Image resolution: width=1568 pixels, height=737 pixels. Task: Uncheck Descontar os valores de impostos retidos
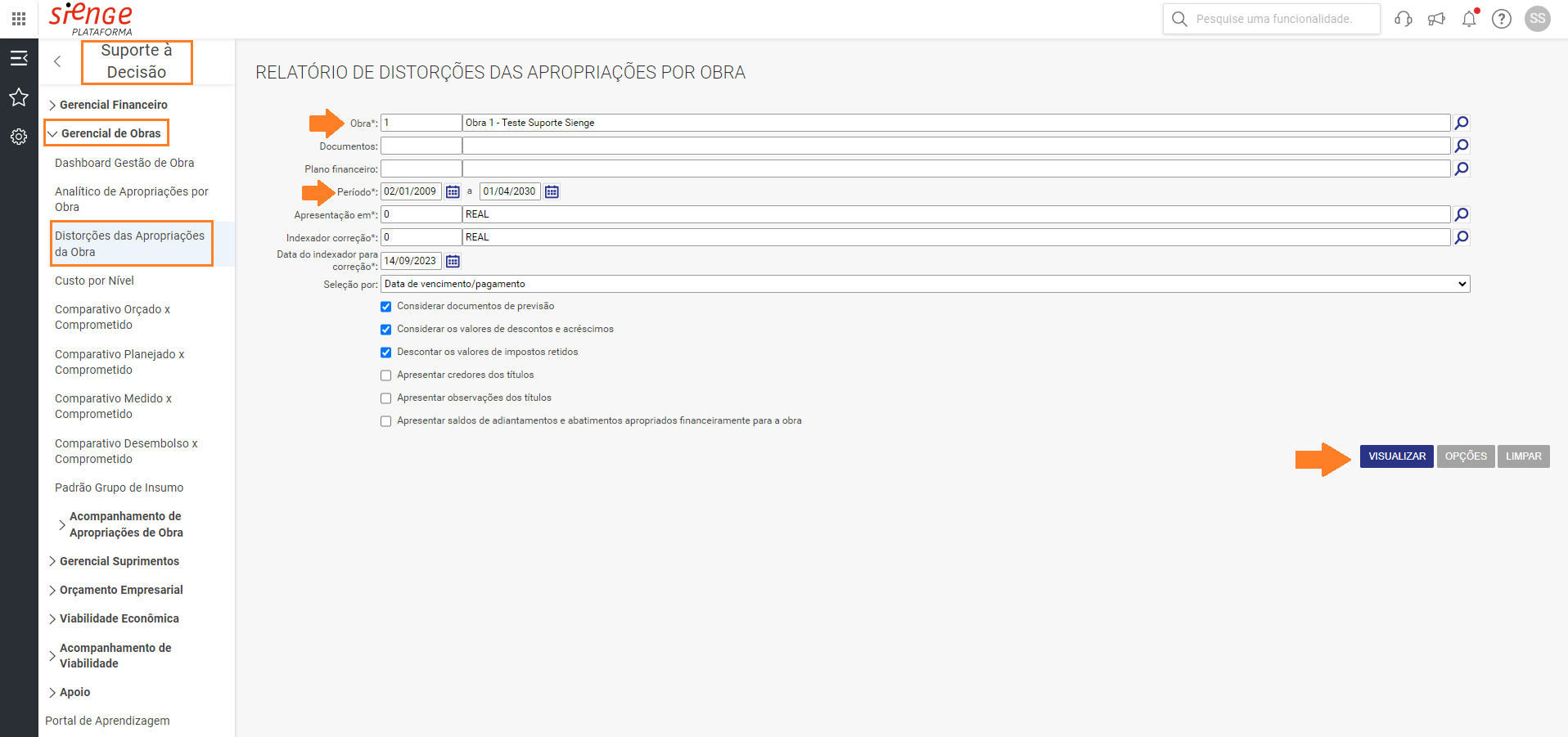[385, 353]
